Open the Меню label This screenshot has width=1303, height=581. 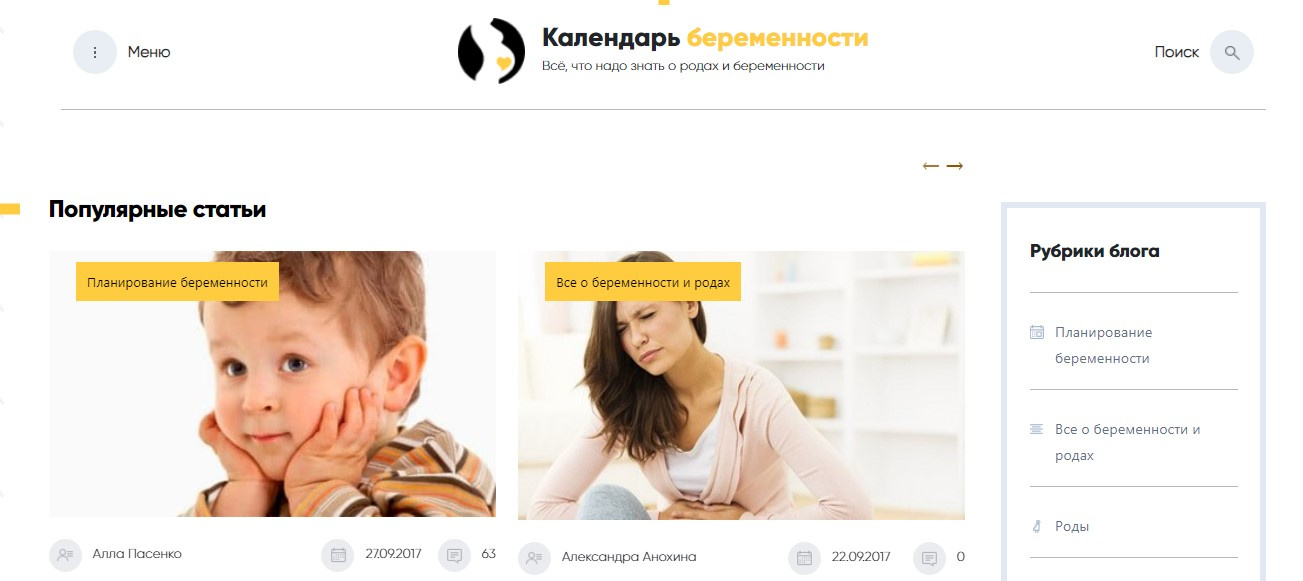(x=149, y=52)
